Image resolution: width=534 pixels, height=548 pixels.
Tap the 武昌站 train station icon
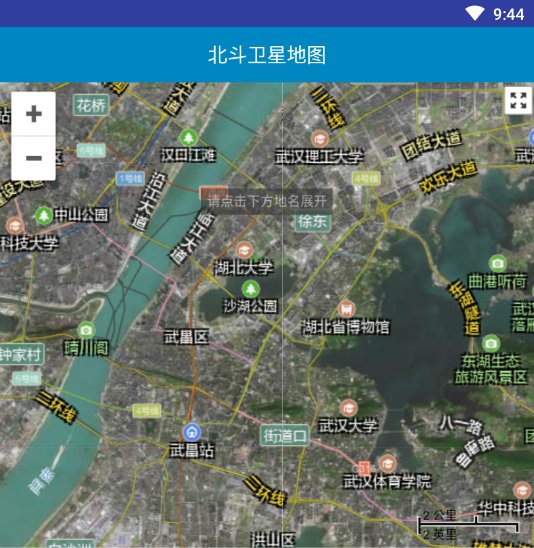pos(192,433)
